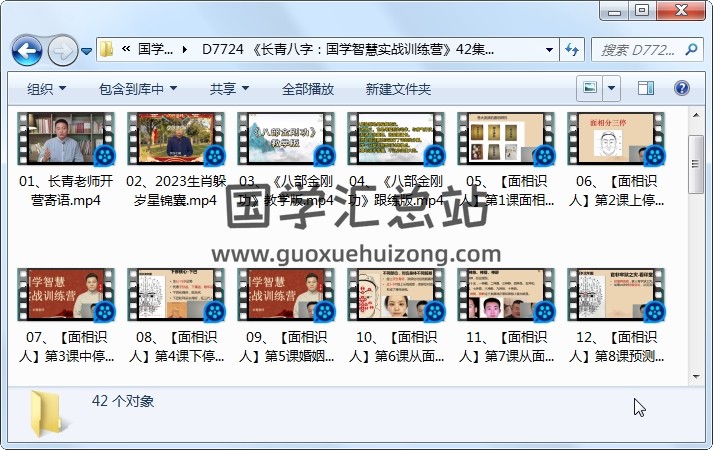The image size is (713, 450).
Task: Click the search magnifier icon
Action: (x=692, y=49)
